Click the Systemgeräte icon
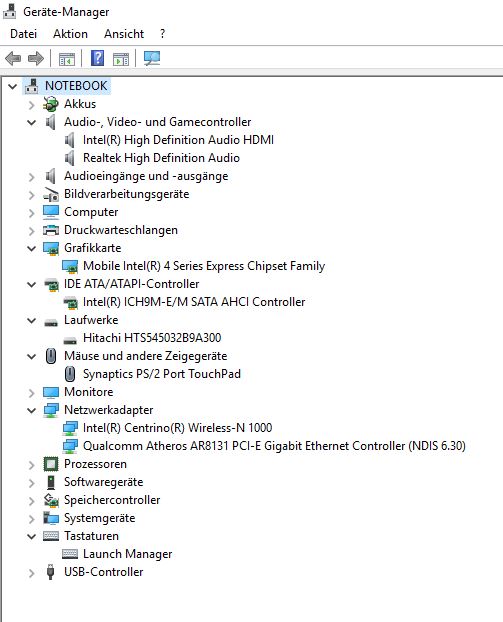The image size is (503, 622). 51,518
